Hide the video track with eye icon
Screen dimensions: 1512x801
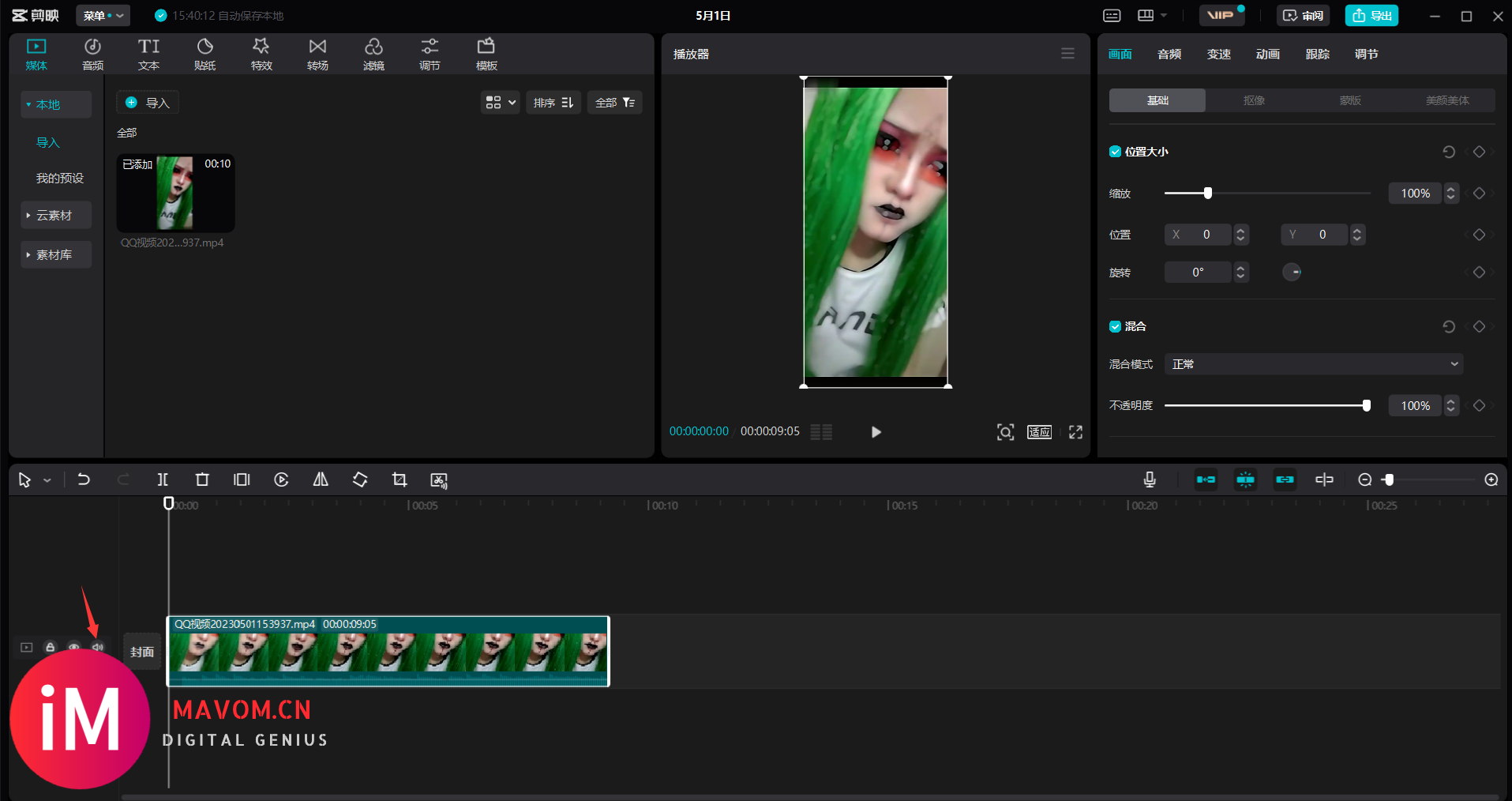(73, 647)
